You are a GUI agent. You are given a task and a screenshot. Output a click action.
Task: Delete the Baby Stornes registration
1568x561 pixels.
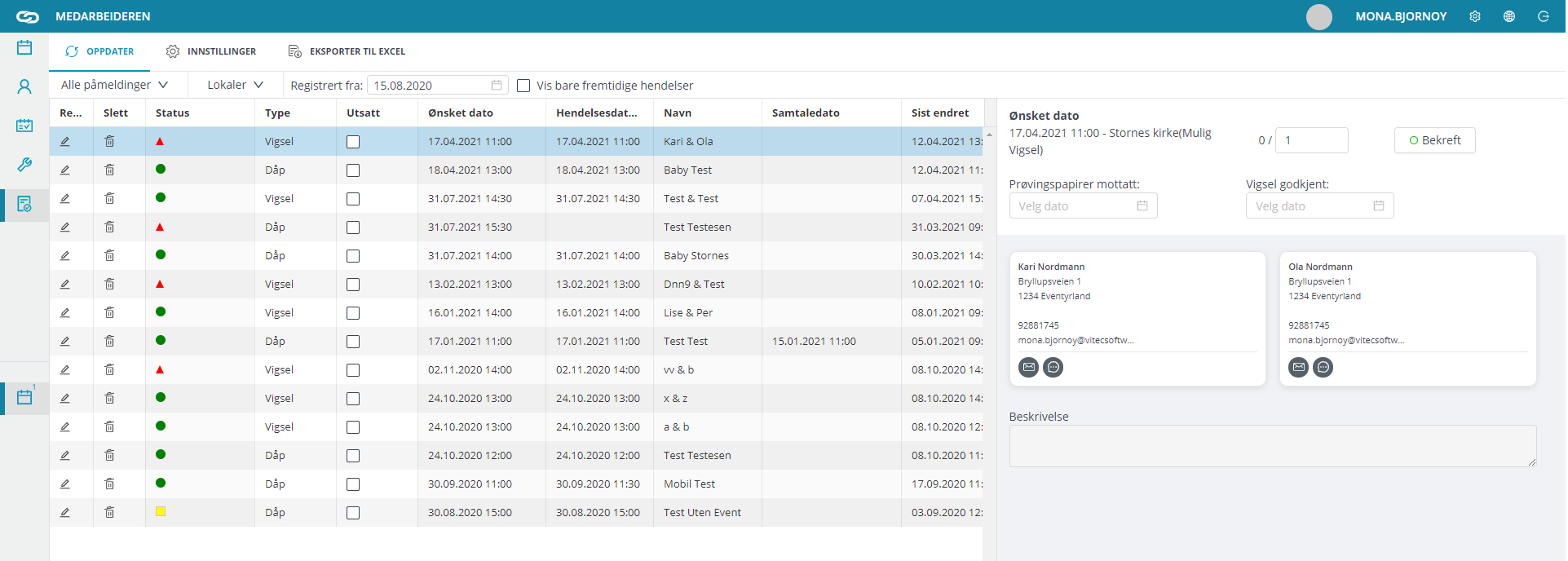(109, 256)
